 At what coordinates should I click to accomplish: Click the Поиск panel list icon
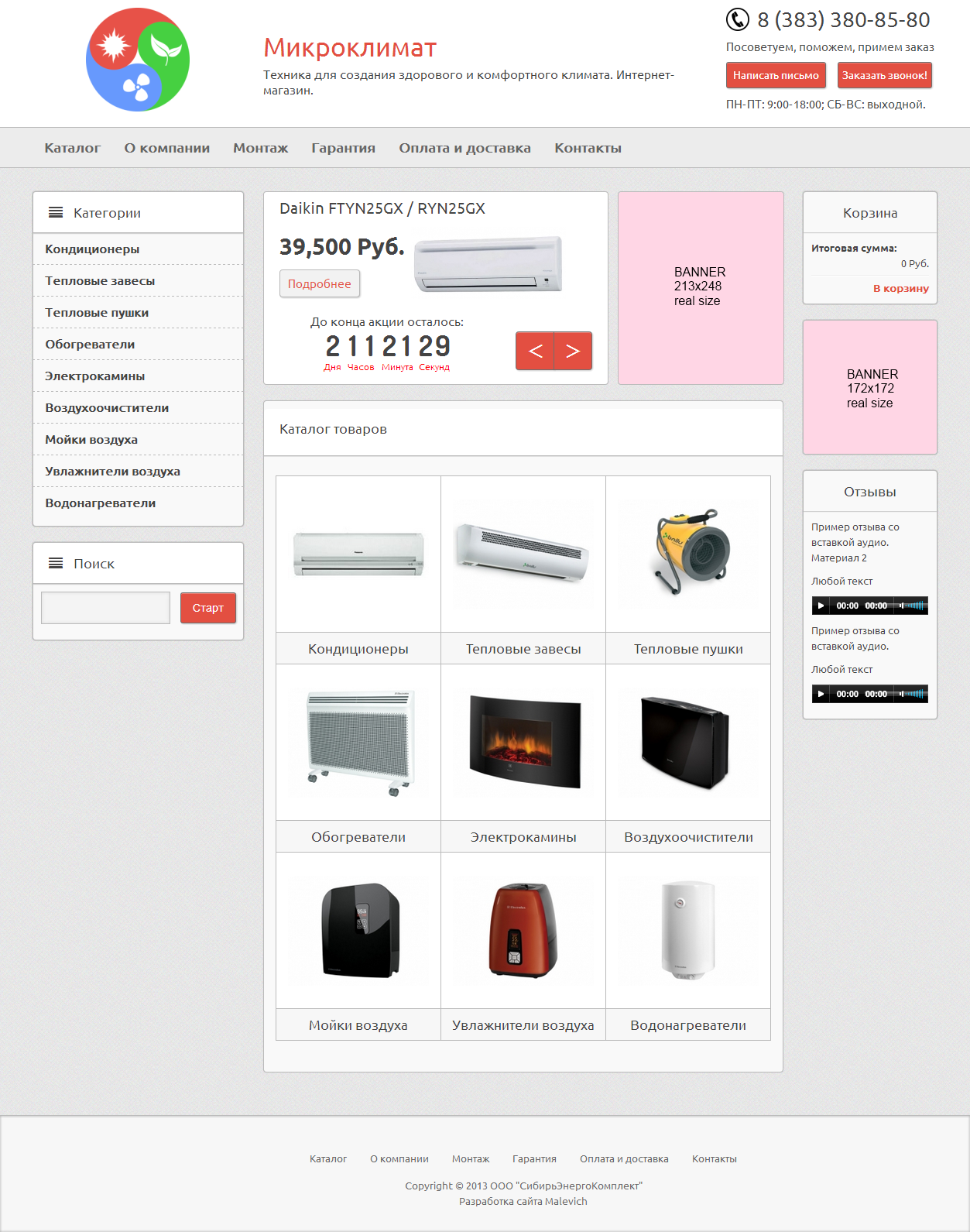[56, 563]
